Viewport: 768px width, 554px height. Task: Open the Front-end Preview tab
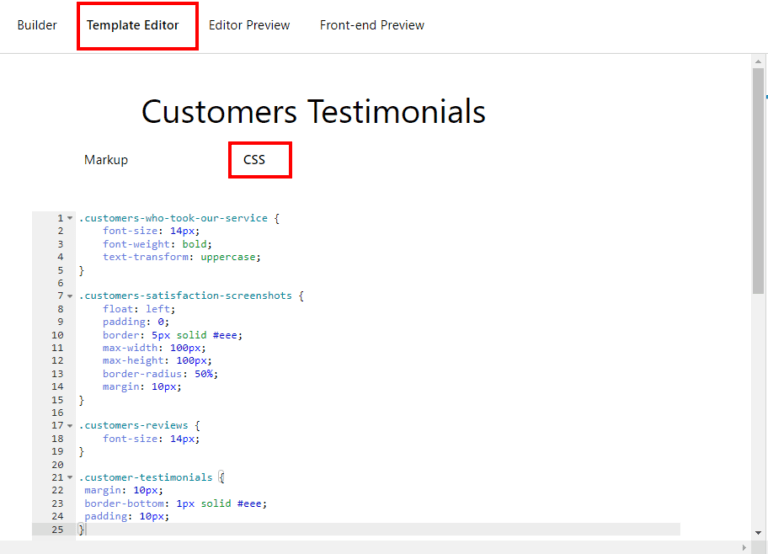pyautogui.click(x=372, y=25)
